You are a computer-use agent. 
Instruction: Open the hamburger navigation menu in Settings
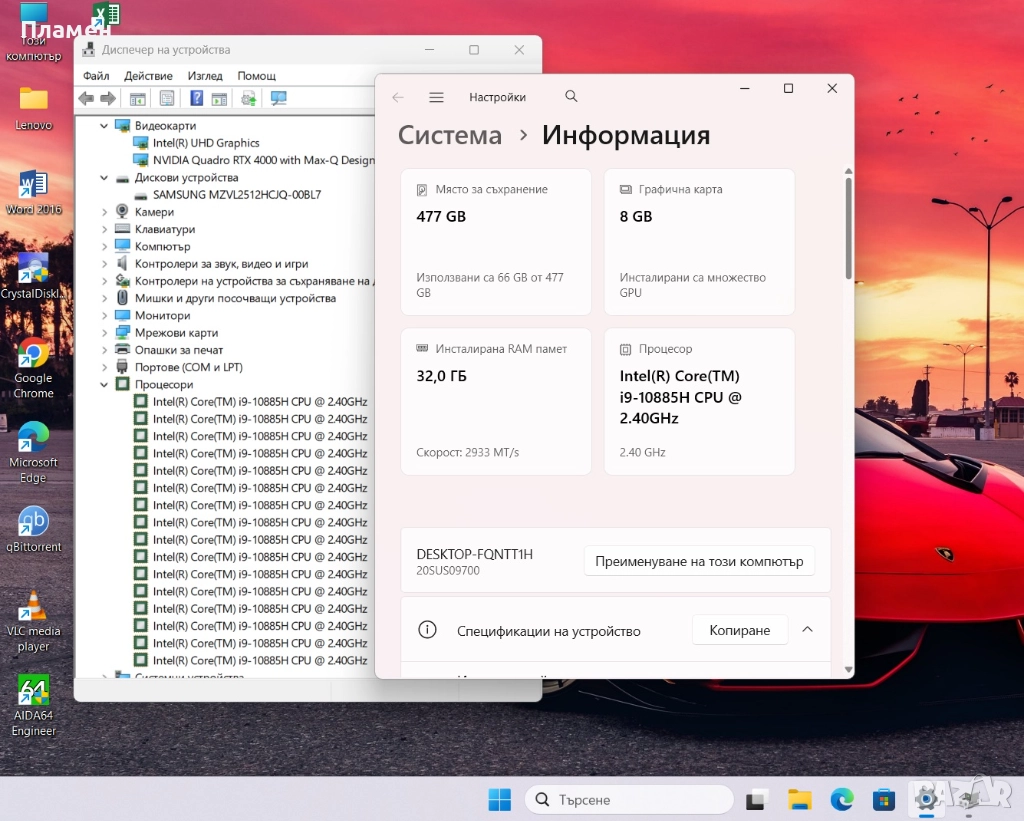(x=436, y=97)
